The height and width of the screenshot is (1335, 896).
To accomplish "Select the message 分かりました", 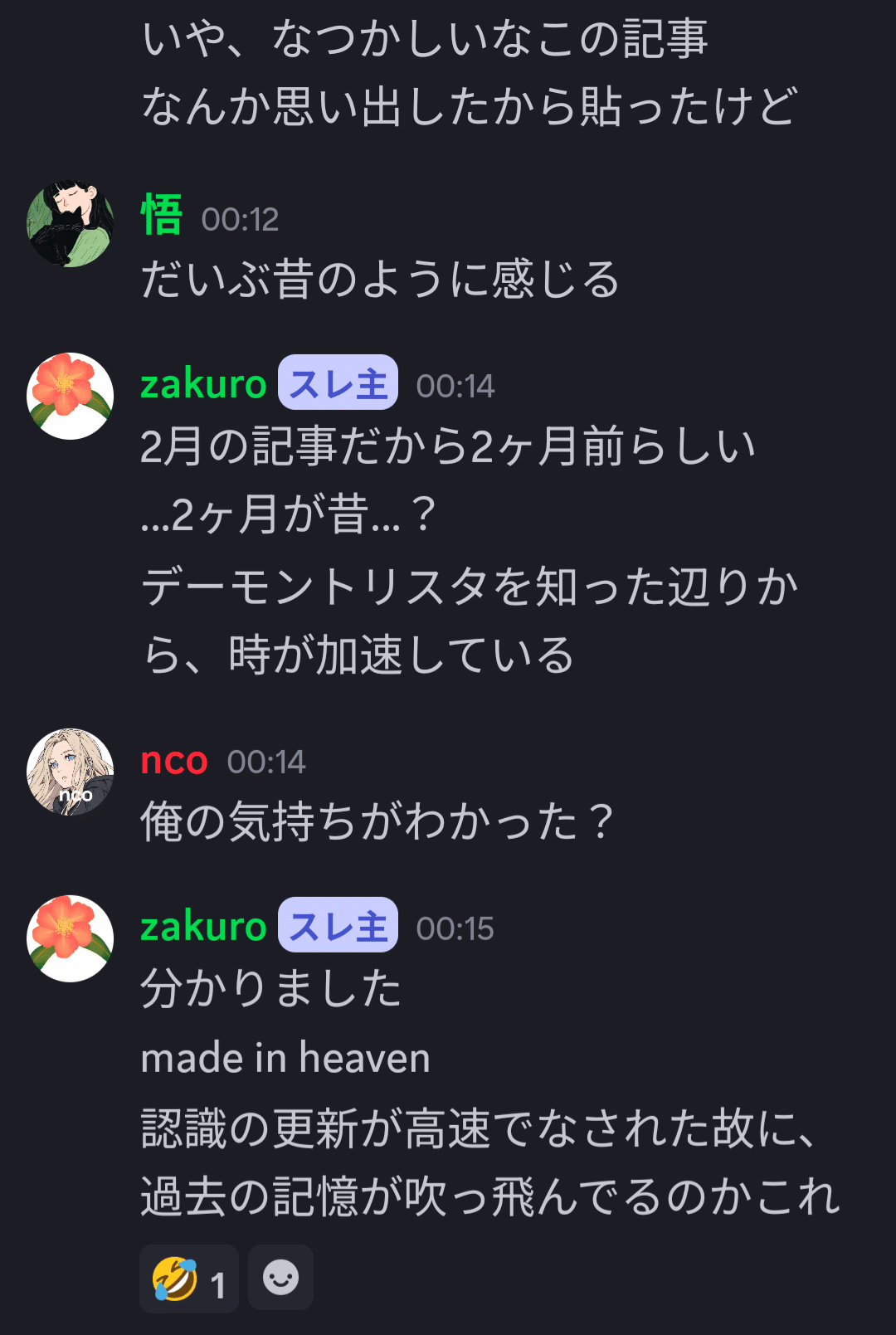I will coord(271,989).
